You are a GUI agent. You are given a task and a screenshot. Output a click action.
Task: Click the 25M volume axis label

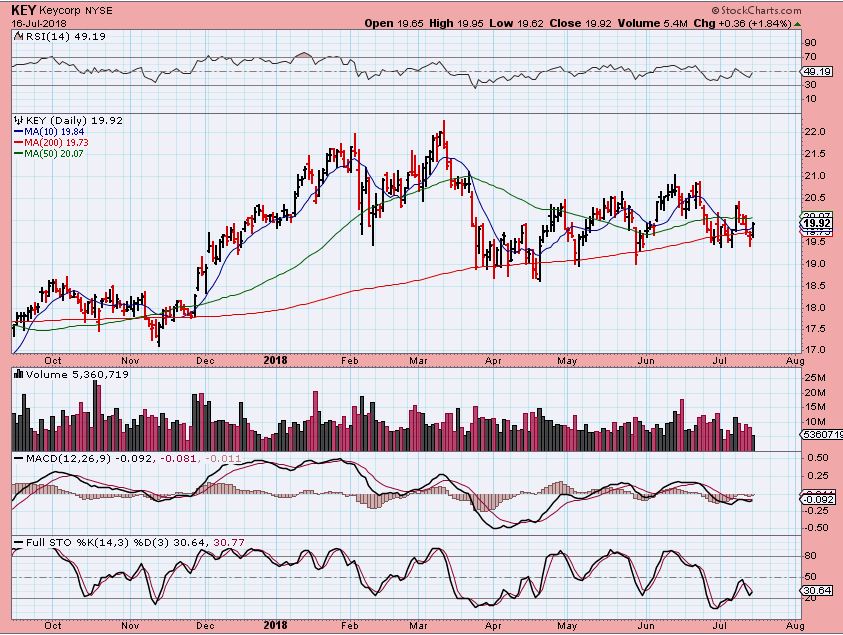[815, 378]
